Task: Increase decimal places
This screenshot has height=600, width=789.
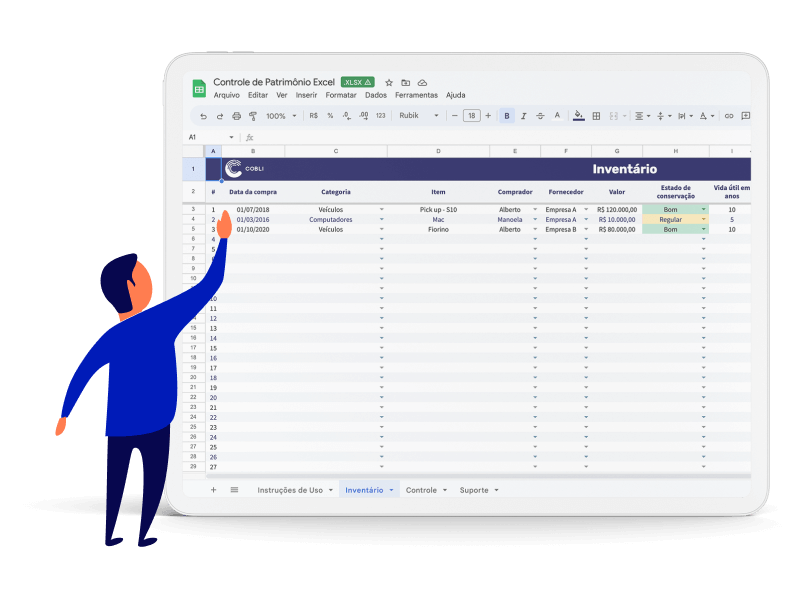Action: (364, 116)
